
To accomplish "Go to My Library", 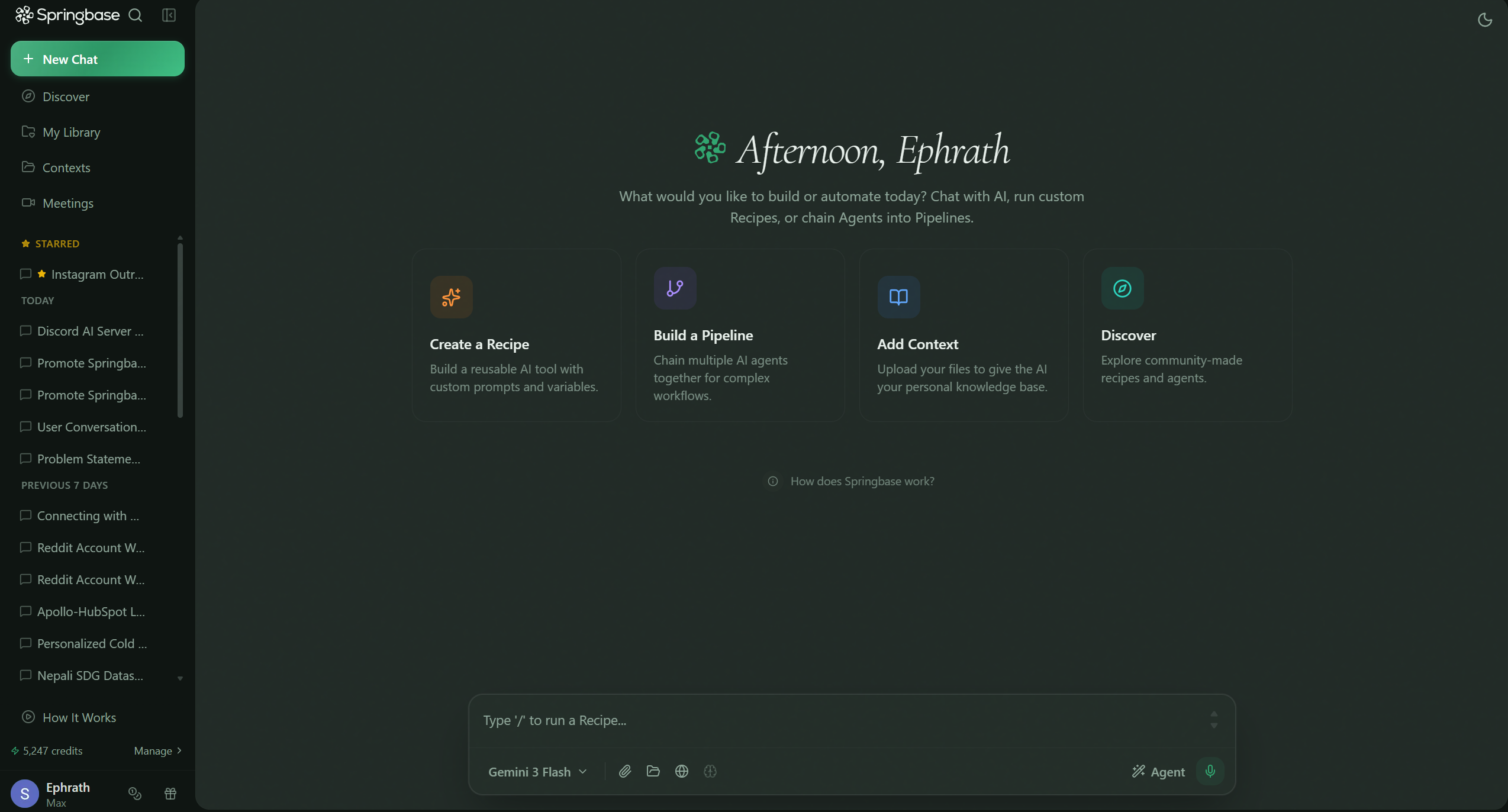I will tap(98, 132).
